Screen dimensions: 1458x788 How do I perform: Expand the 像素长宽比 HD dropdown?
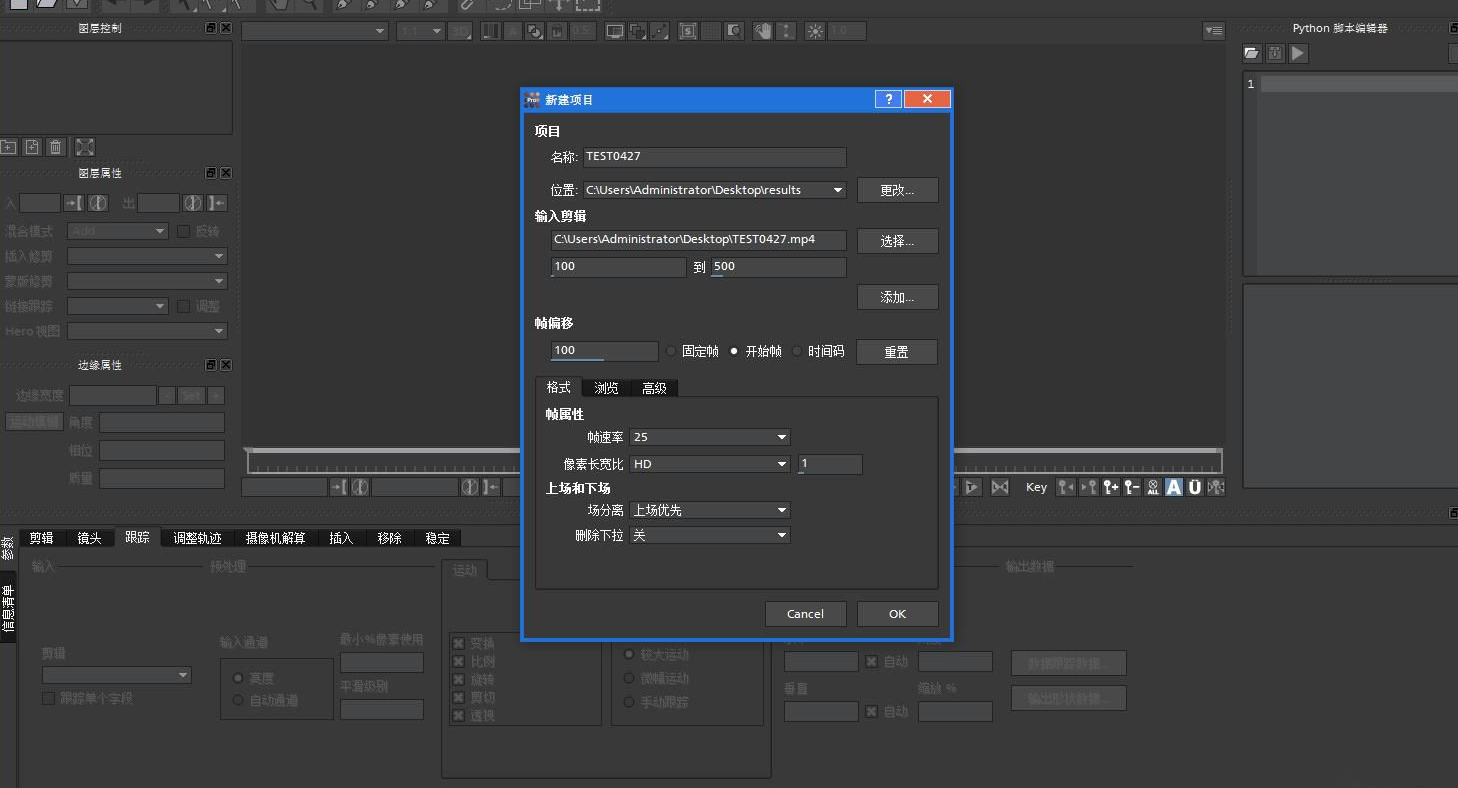710,464
